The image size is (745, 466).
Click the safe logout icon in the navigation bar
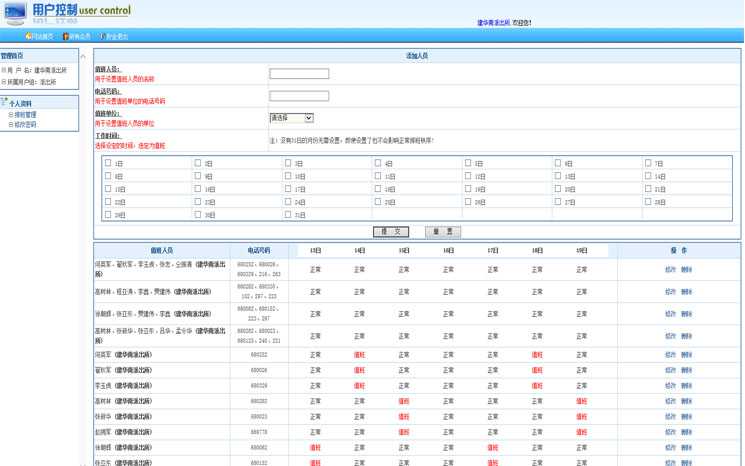point(101,36)
